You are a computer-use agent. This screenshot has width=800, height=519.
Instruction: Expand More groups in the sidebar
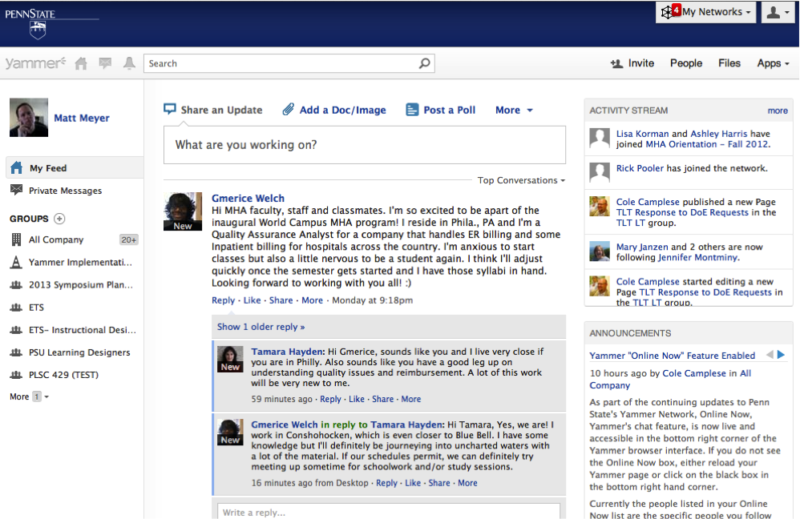point(29,397)
